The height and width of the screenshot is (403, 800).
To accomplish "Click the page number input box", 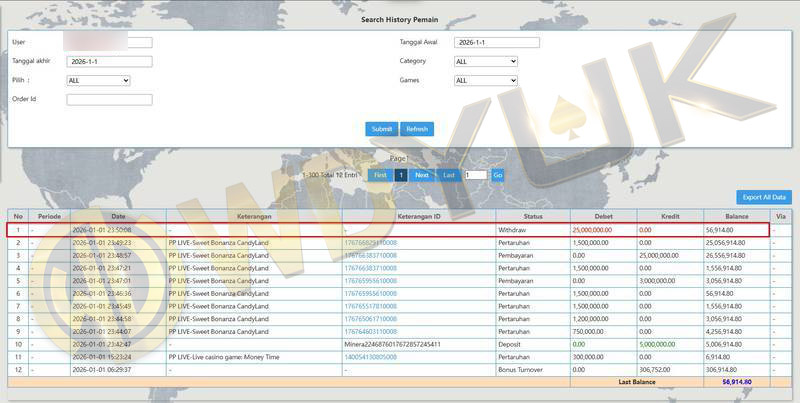I will pyautogui.click(x=475, y=175).
